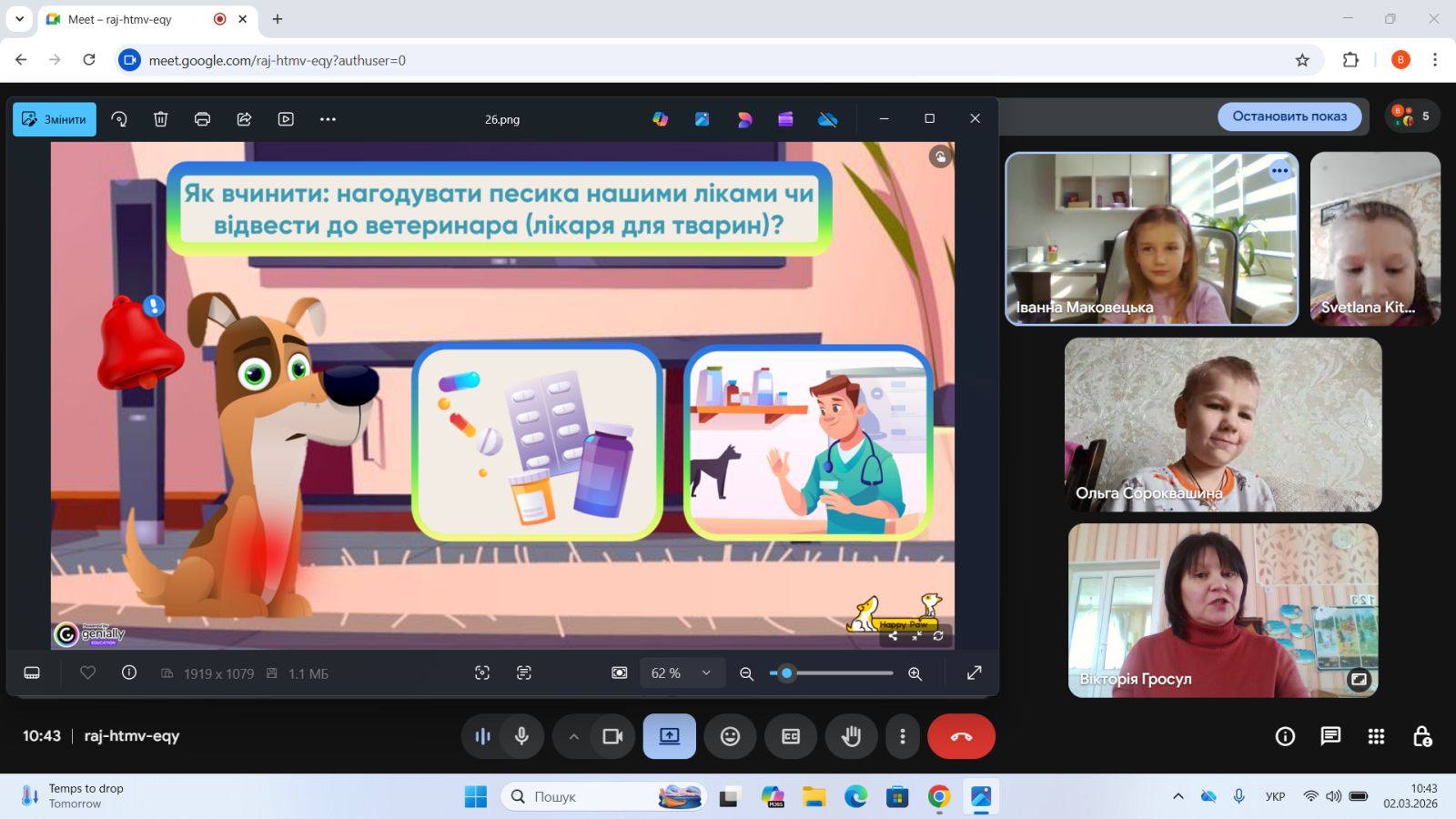The height and width of the screenshot is (819, 1456).
Task: Rotate the image in Photos viewer
Action: [119, 119]
